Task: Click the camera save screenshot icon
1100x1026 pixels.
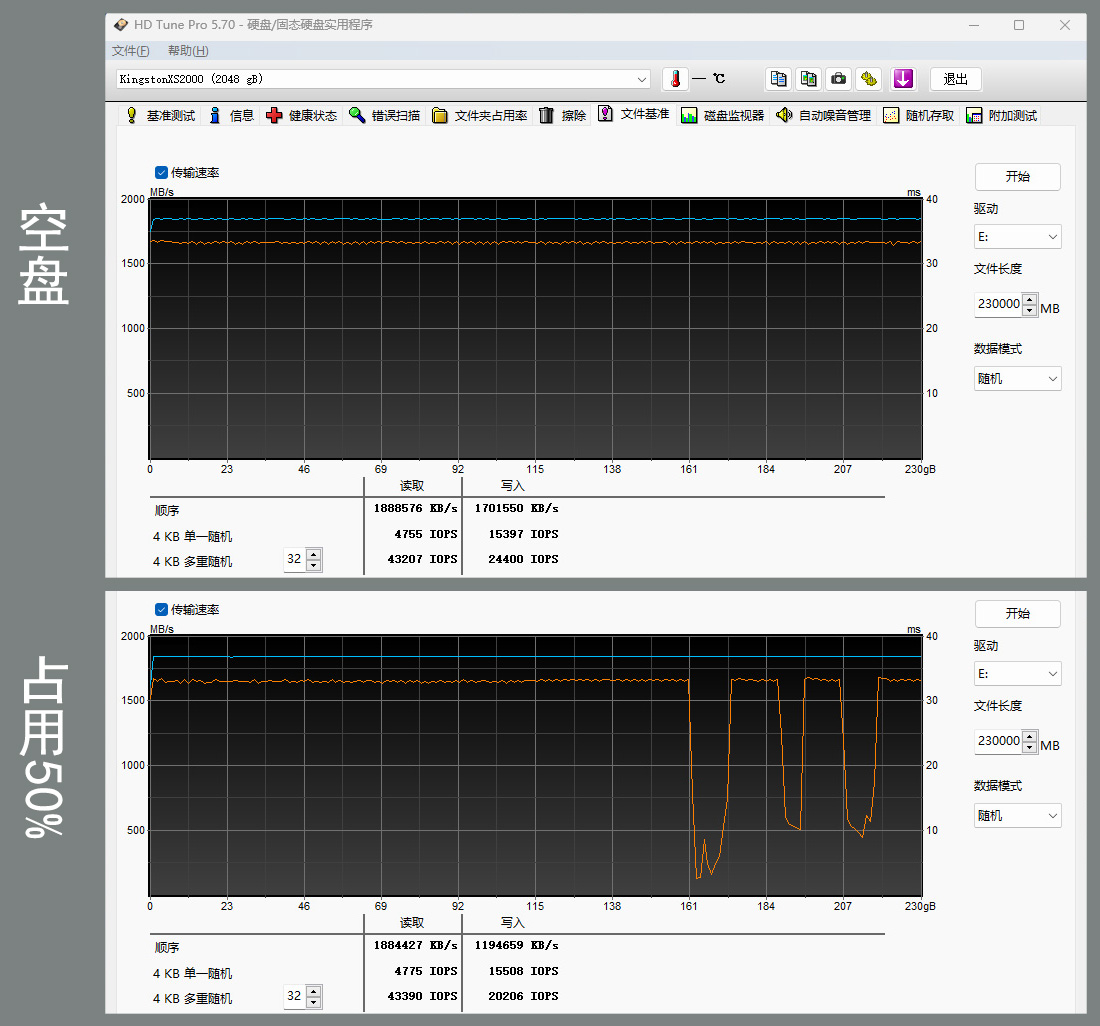Action: pos(838,79)
